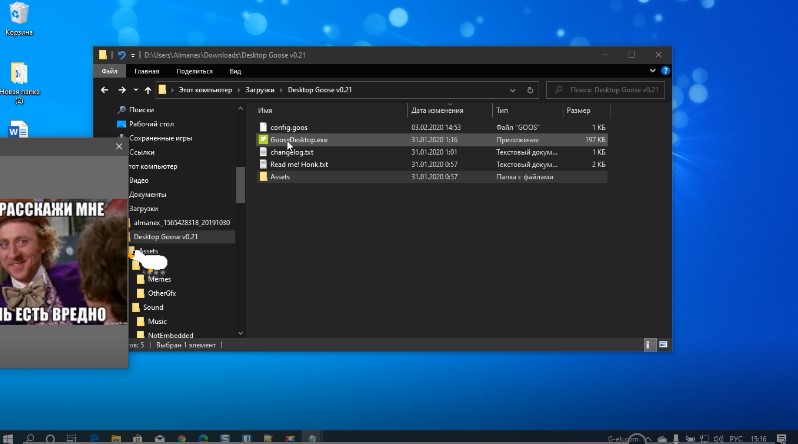Image resolution: width=798 pixels, height=444 pixels.
Task: Select the Music folder in tree
Action: (x=157, y=322)
